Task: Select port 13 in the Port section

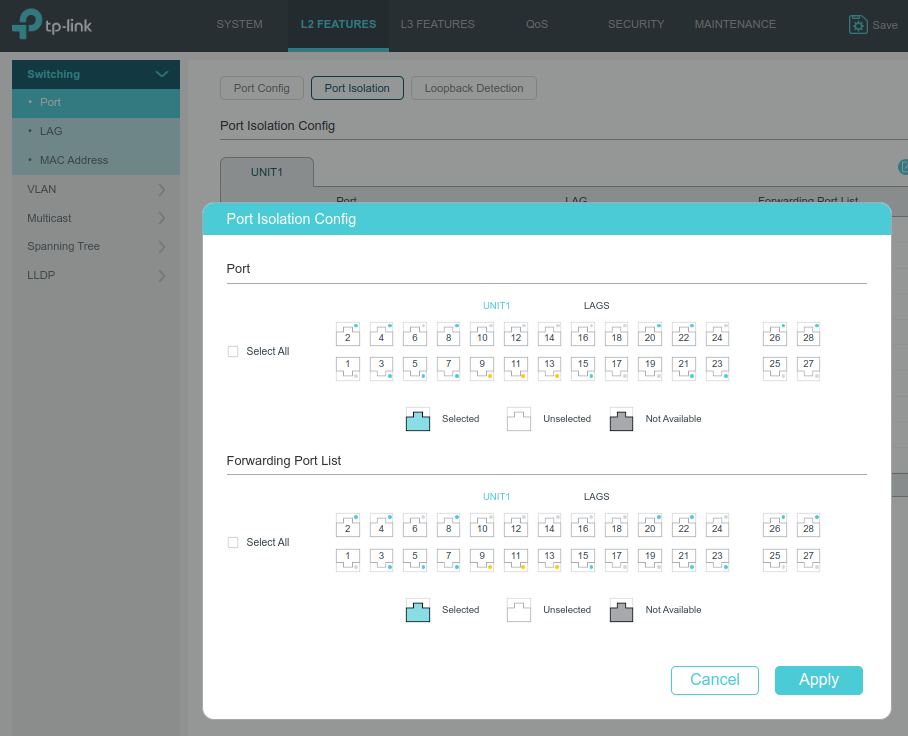Action: pyautogui.click(x=549, y=368)
